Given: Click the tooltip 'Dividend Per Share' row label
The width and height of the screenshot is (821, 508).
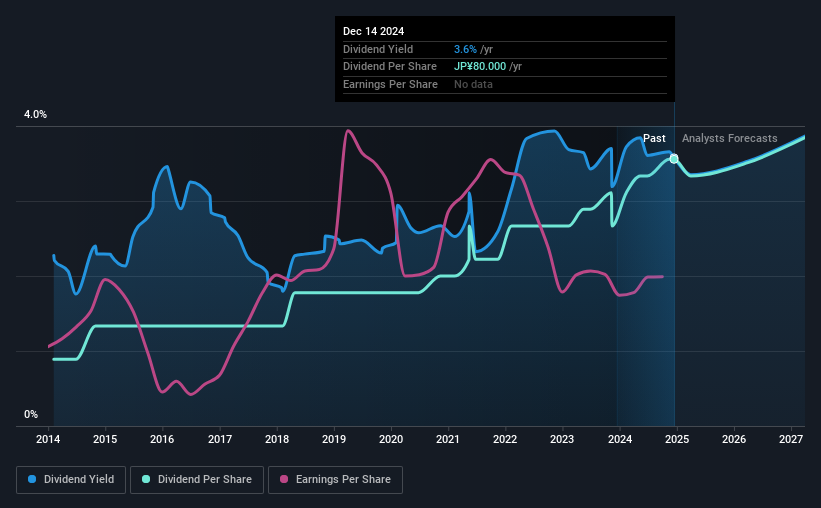Looking at the screenshot, I should [390, 67].
